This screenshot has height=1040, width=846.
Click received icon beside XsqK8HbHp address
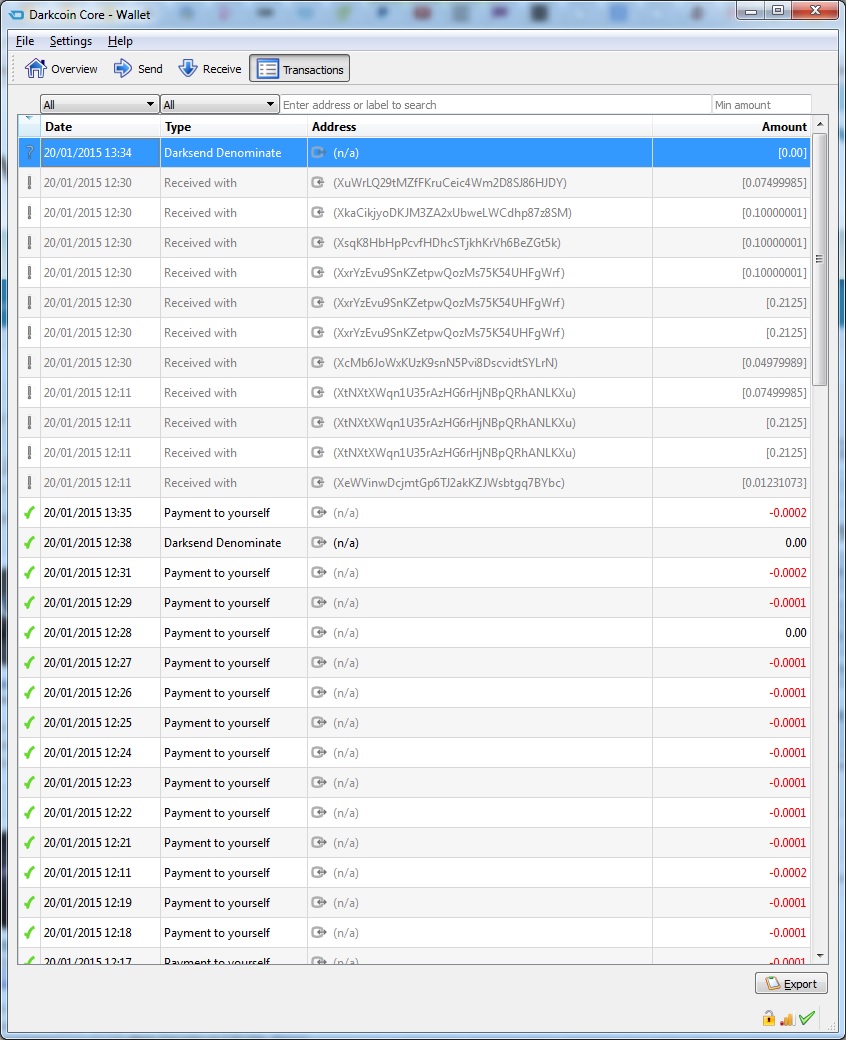tap(318, 243)
